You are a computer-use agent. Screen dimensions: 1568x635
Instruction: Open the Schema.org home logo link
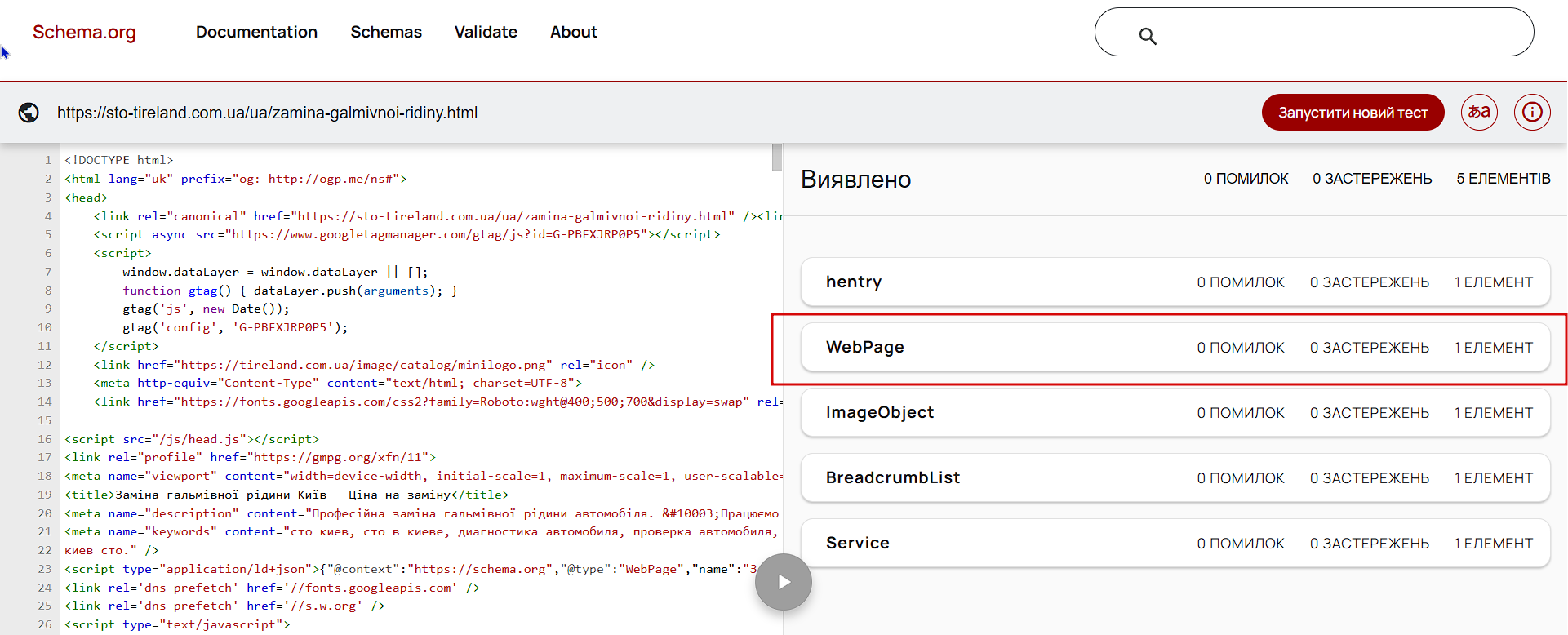pyautogui.click(x=84, y=32)
